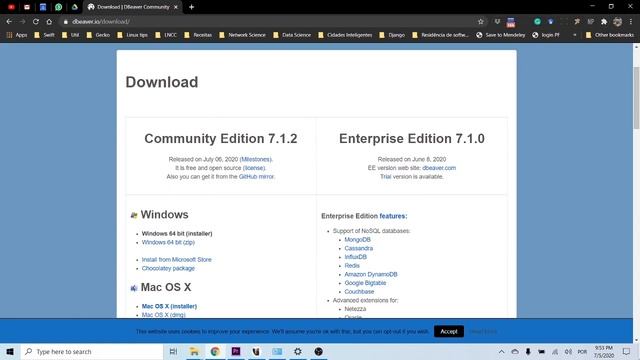Open the Receitas bookmarks folder
The image size is (640, 360).
point(198,35)
